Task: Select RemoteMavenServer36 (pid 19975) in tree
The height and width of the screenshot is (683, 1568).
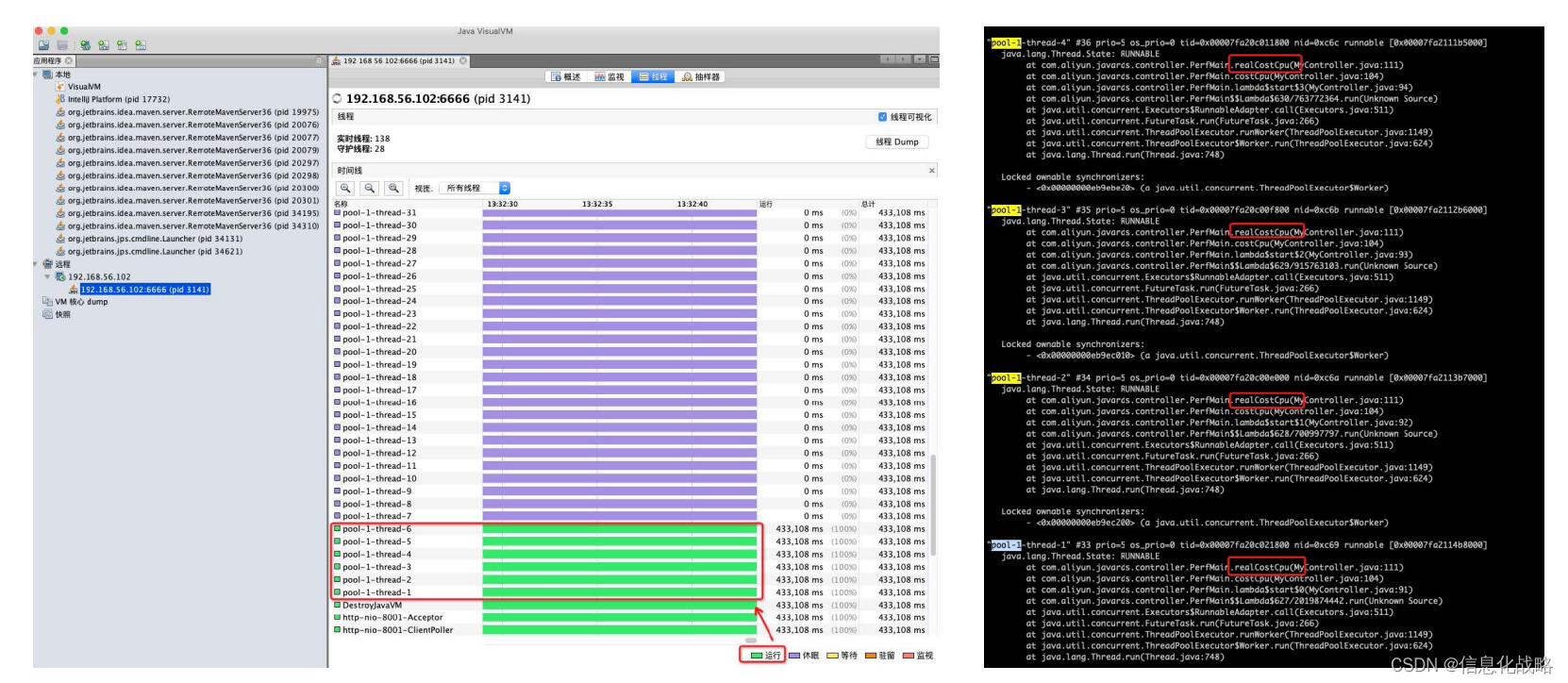Action: tap(192, 112)
